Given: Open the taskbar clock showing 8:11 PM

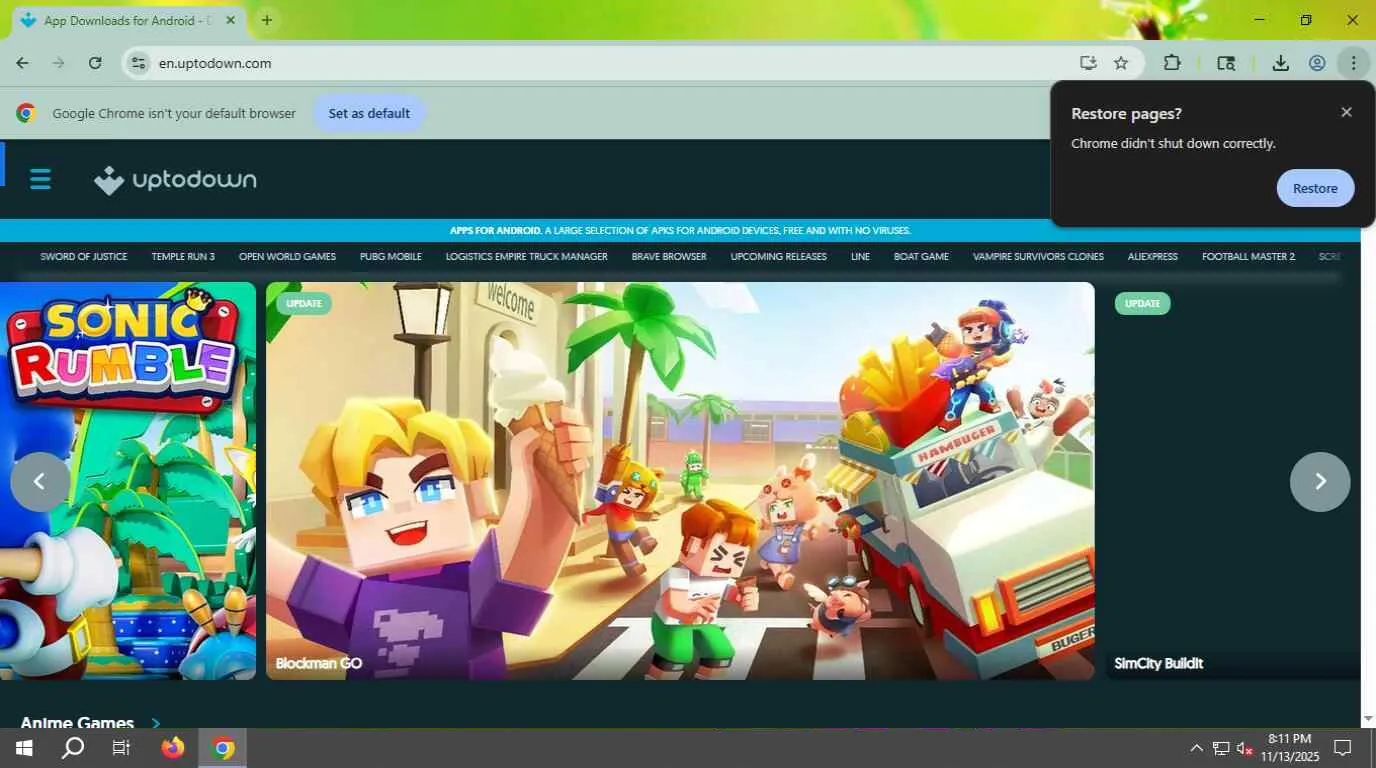Looking at the screenshot, I should [x=1288, y=748].
